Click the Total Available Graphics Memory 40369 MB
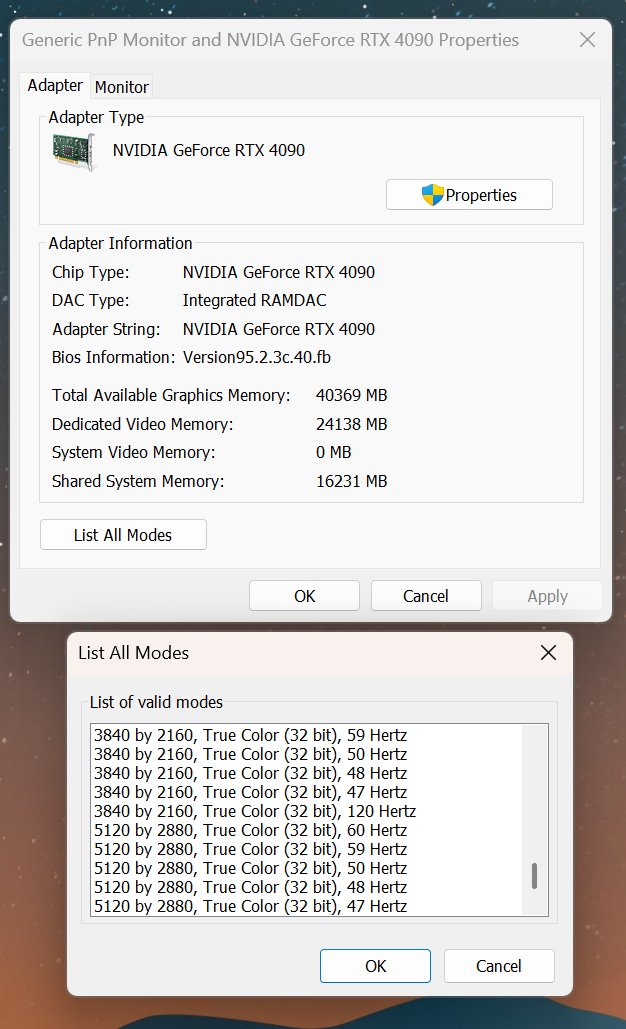 352,395
